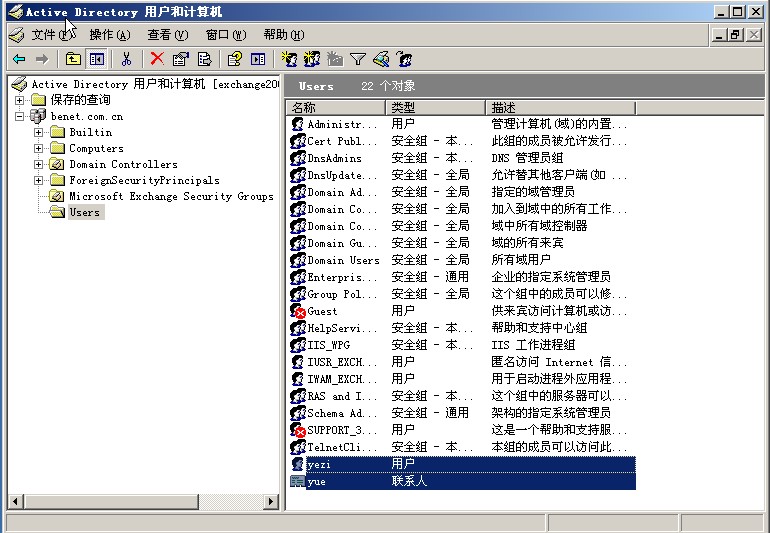Select the Domain Controllers OU
Screen dimensions: 770x533
click(x=123, y=164)
